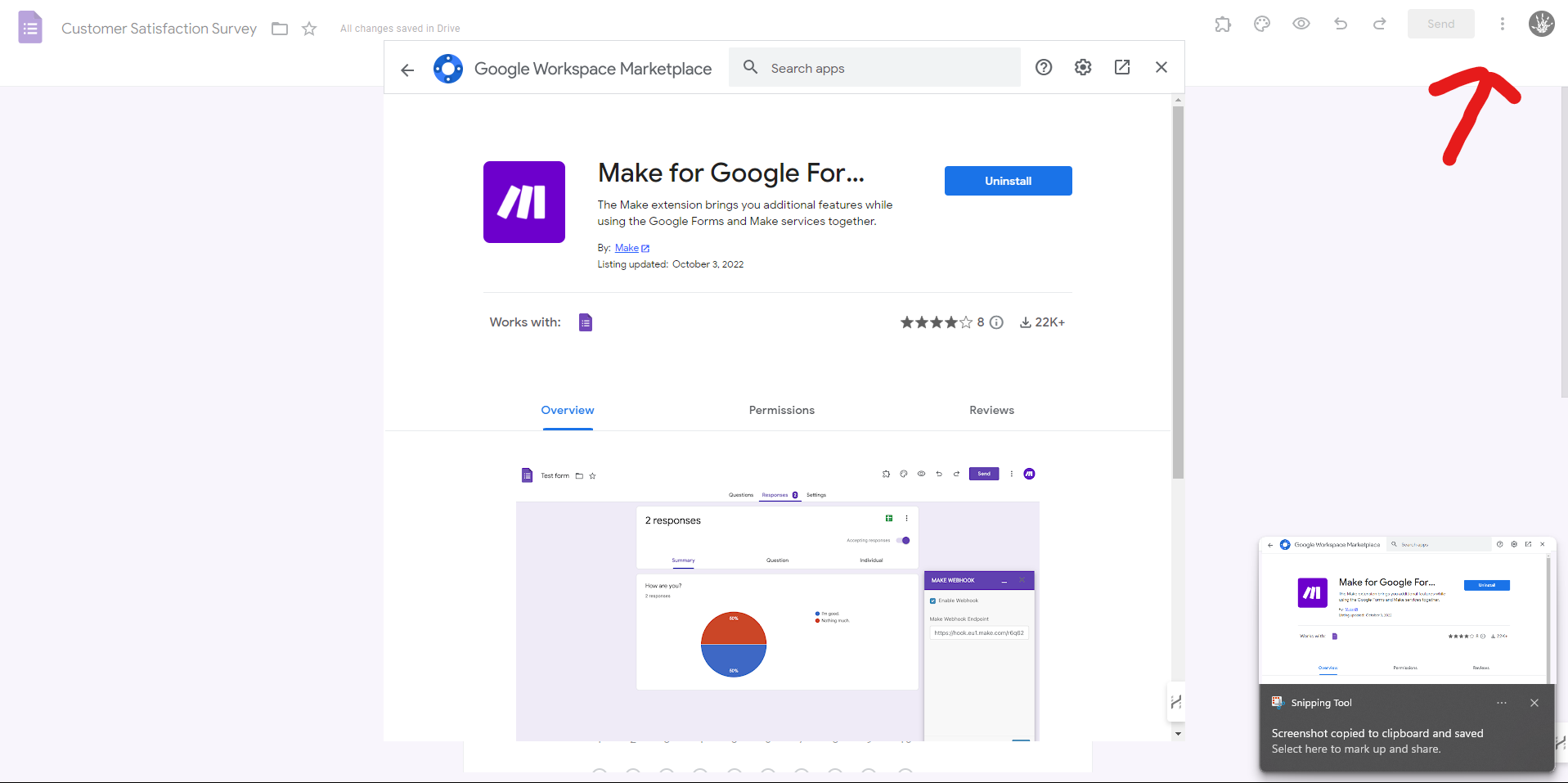Click the Google Forms works-with icon
The width and height of the screenshot is (1568, 783).
[586, 322]
